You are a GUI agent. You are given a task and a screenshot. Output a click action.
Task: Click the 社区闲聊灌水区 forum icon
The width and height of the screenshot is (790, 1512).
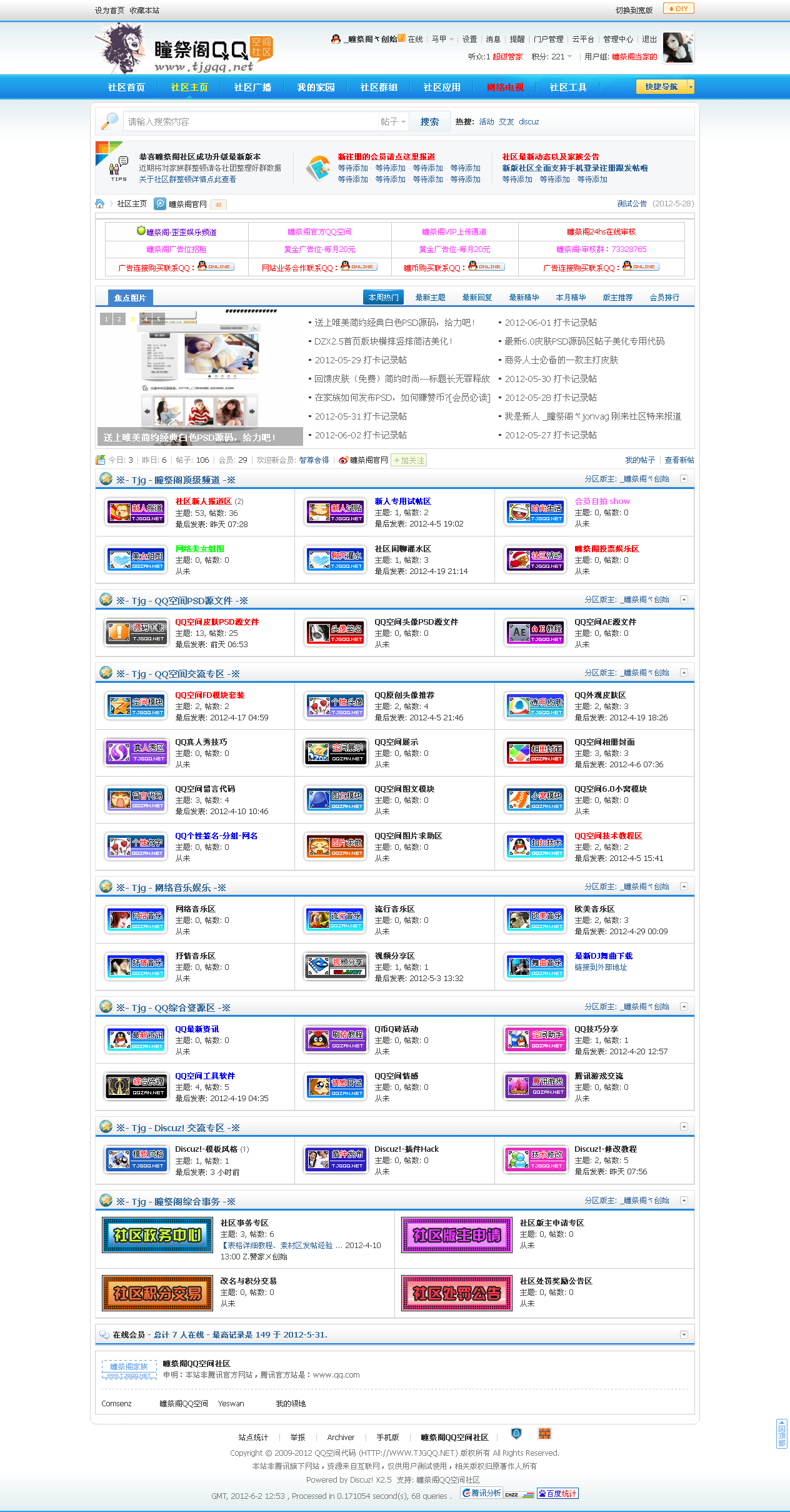click(x=336, y=560)
